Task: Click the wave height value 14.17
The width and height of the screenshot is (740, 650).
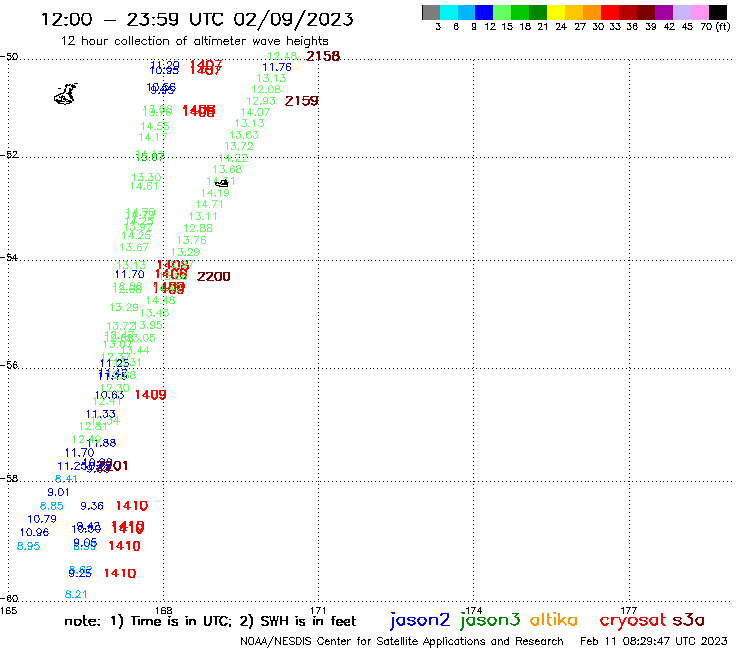Action: (x=153, y=137)
